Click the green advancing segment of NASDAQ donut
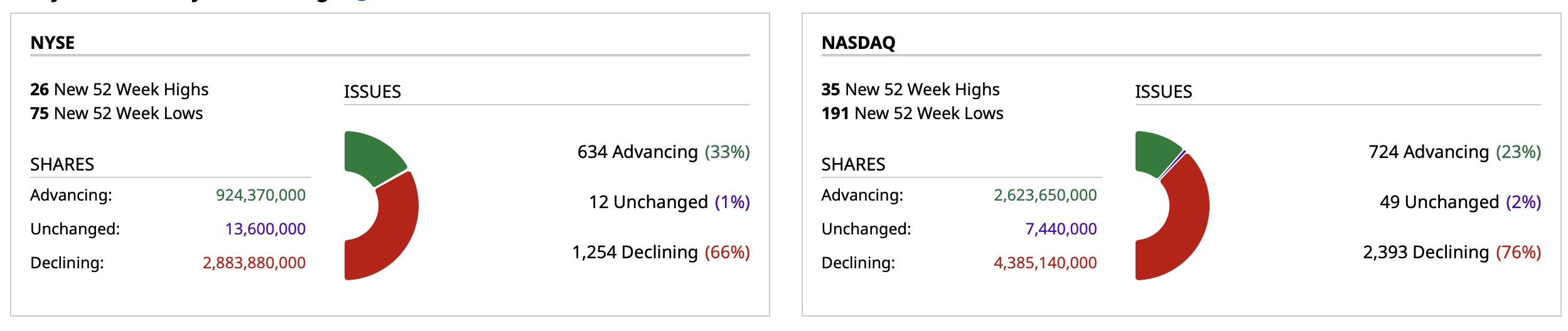This screenshot has height=331, width=1568. (1155, 152)
